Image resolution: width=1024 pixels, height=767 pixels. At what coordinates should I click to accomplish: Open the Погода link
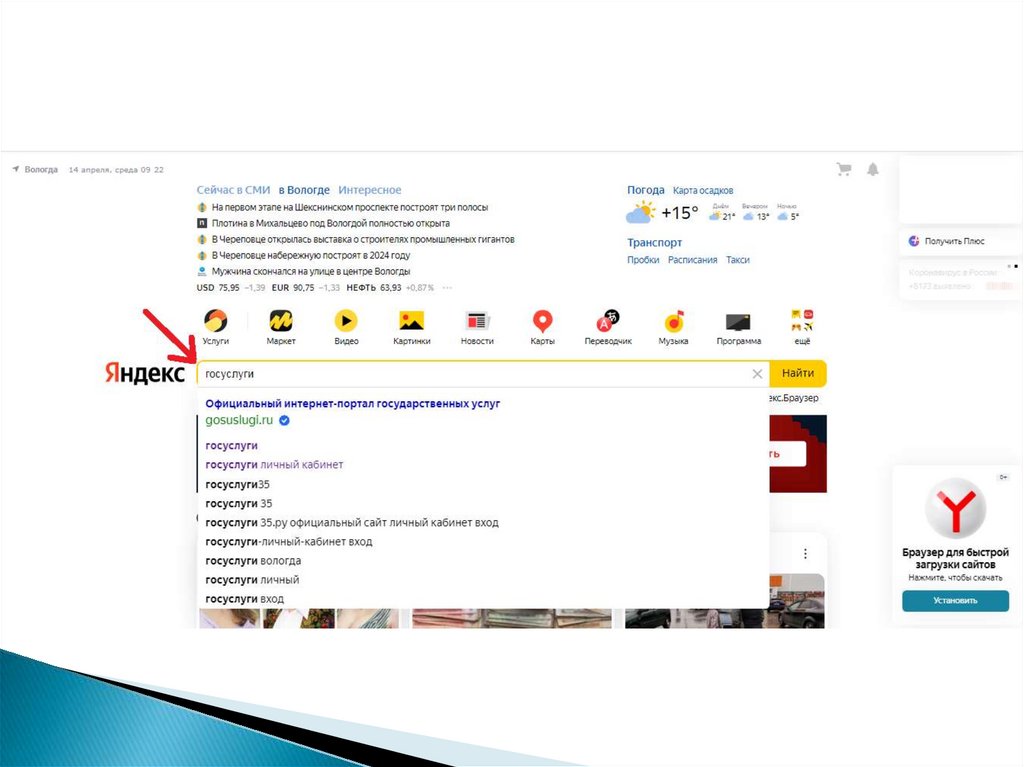pos(646,190)
